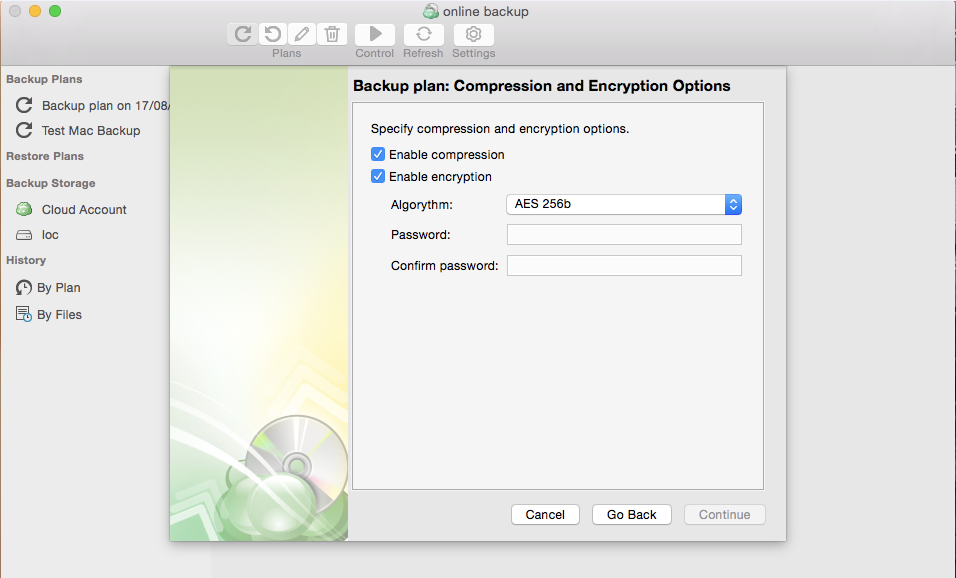Click the backup plan toolbar icon
Screen dimensions: 956x578
(x=243, y=34)
